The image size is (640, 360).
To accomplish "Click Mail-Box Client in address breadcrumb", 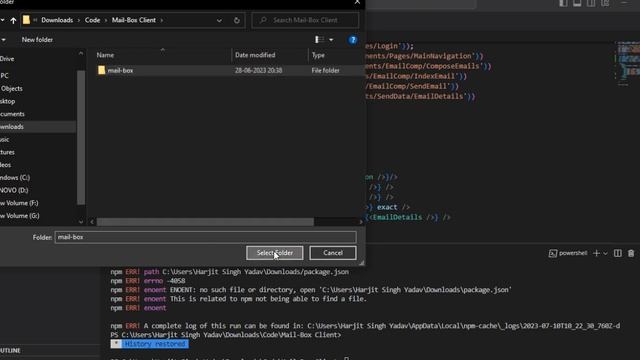I will pyautogui.click(x=134, y=20).
